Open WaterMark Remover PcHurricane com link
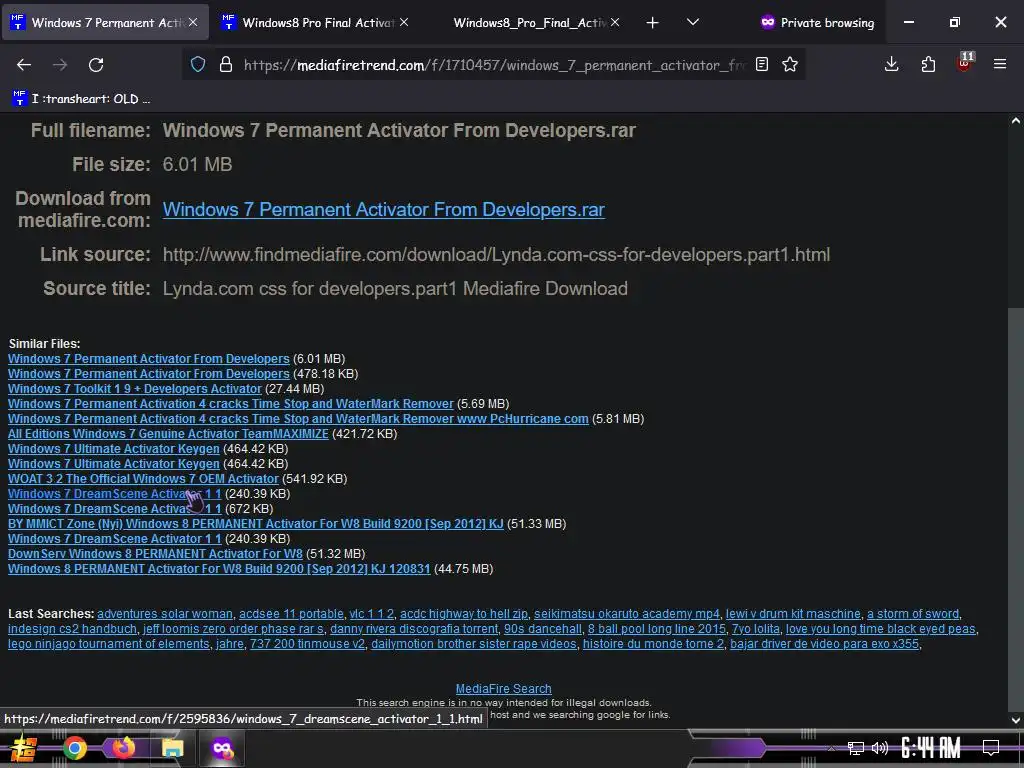Image resolution: width=1024 pixels, height=768 pixels. (x=298, y=419)
